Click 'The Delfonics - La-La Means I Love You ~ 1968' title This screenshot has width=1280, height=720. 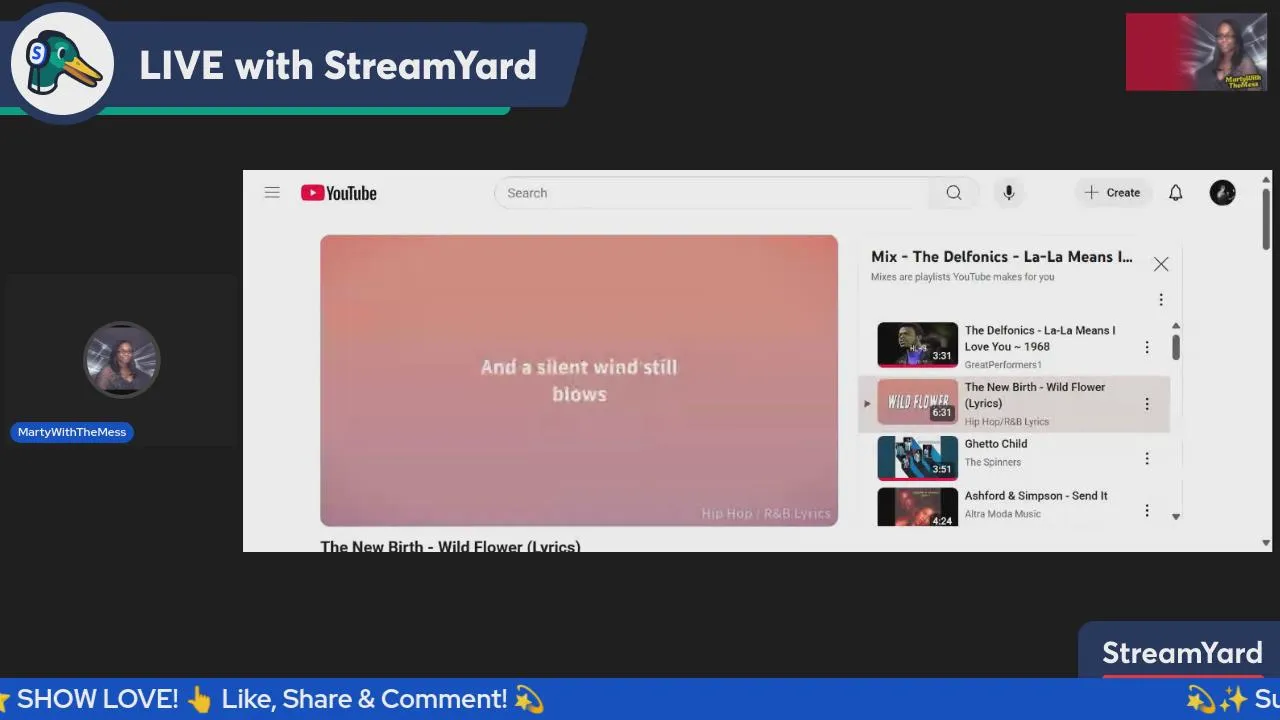pos(1040,338)
